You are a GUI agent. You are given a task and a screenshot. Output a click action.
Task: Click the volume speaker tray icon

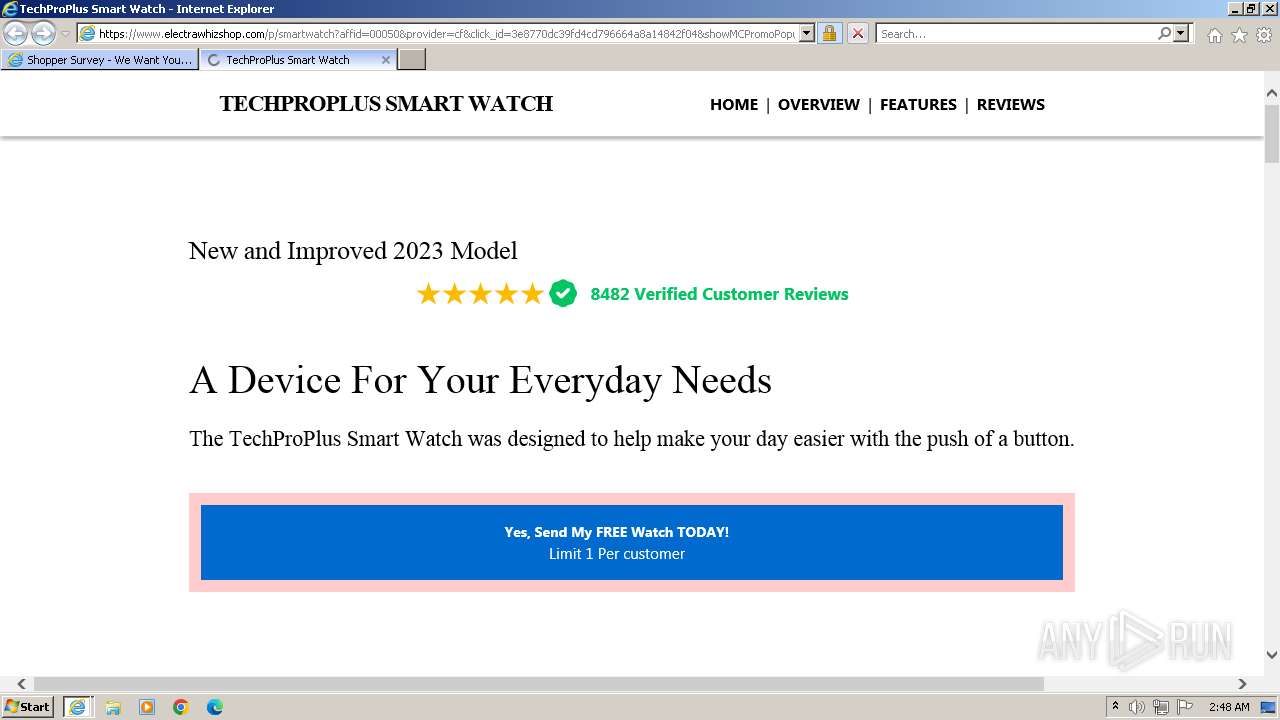[x=1137, y=707]
